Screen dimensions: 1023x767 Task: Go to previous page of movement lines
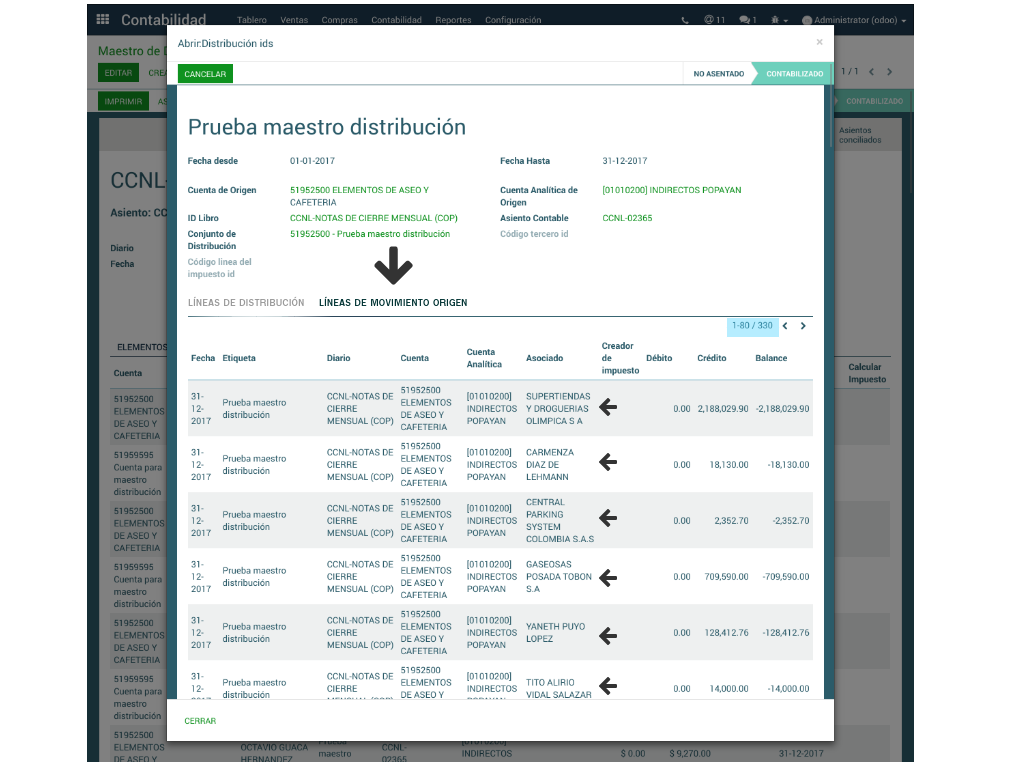785,326
